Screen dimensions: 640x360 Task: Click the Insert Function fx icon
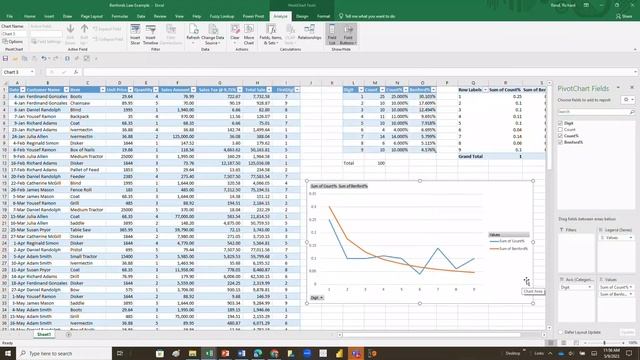76,72
